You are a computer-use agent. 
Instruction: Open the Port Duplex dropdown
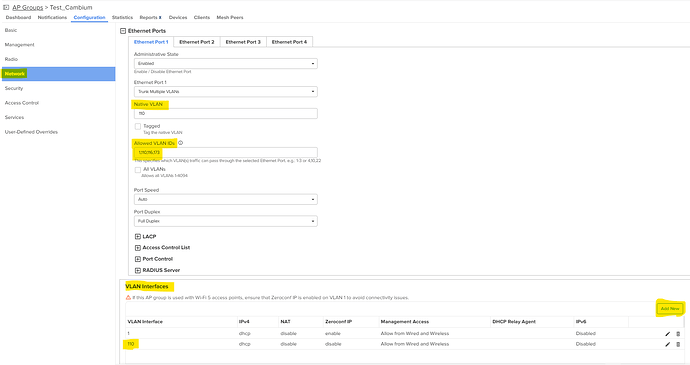pyautogui.click(x=226, y=221)
